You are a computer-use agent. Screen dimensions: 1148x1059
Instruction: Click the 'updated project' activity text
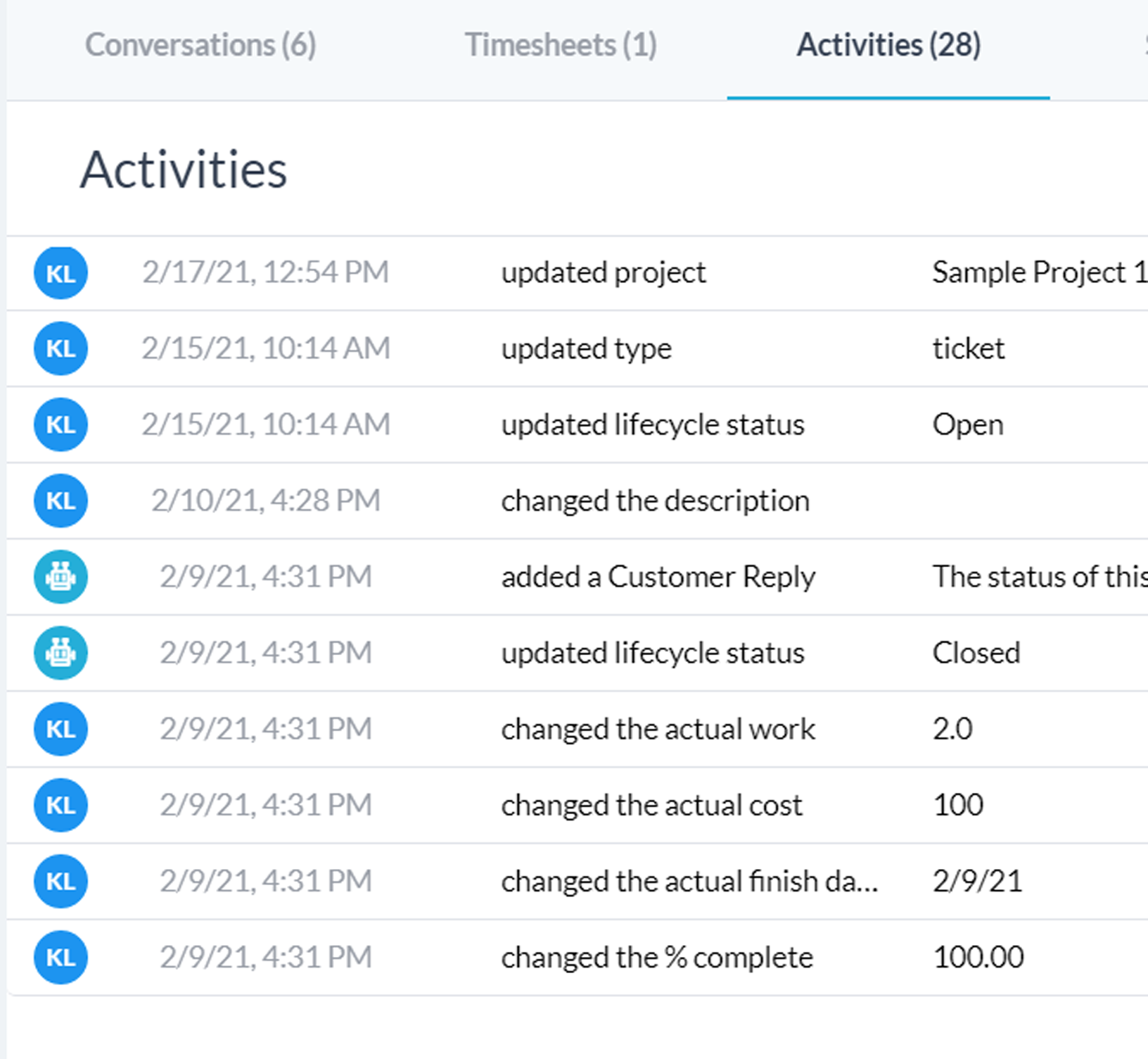(603, 273)
